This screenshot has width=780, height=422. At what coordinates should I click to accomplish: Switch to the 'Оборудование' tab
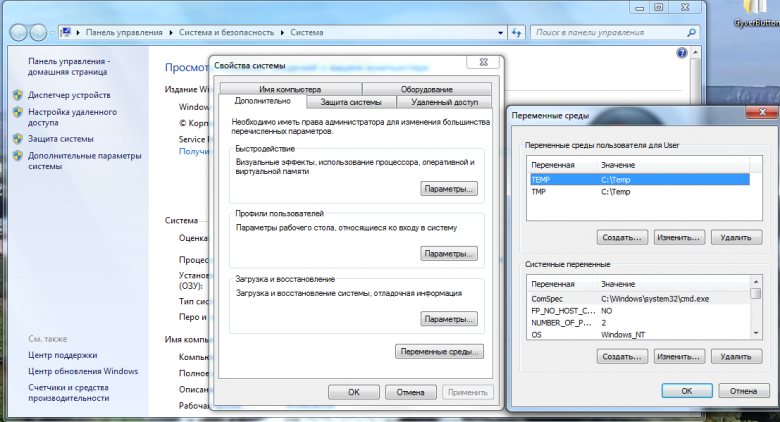click(427, 89)
